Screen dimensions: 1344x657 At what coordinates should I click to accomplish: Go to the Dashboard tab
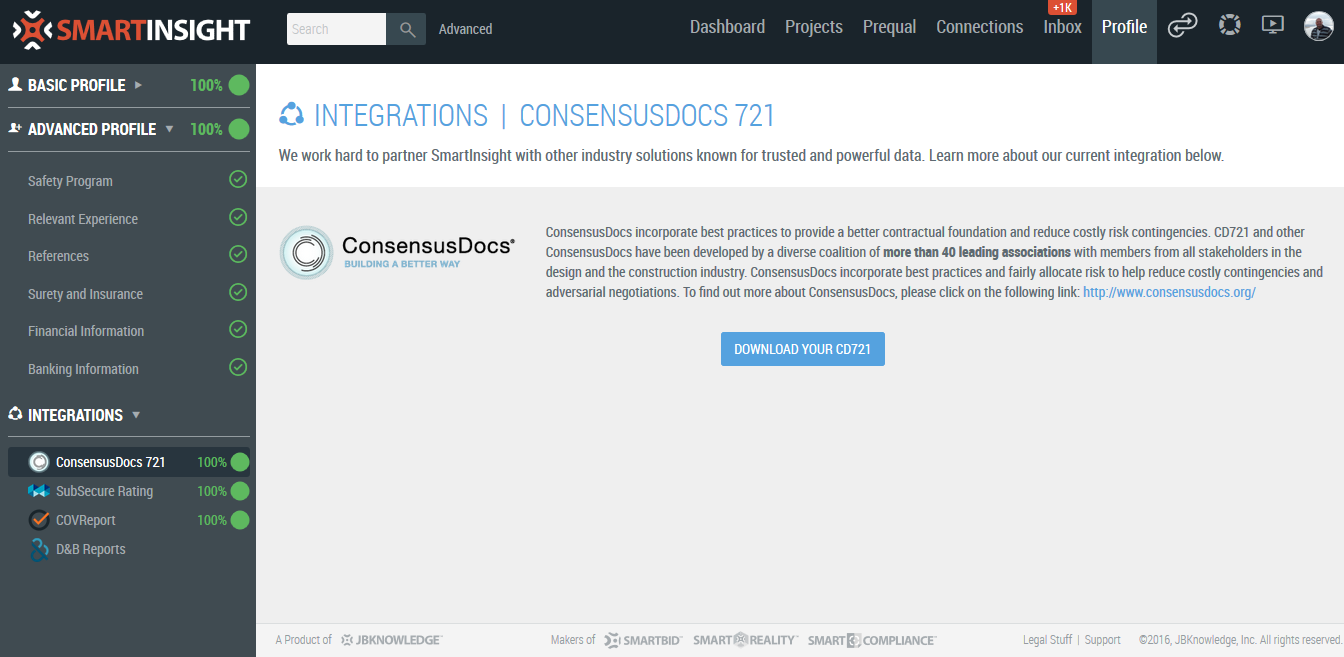(x=727, y=27)
